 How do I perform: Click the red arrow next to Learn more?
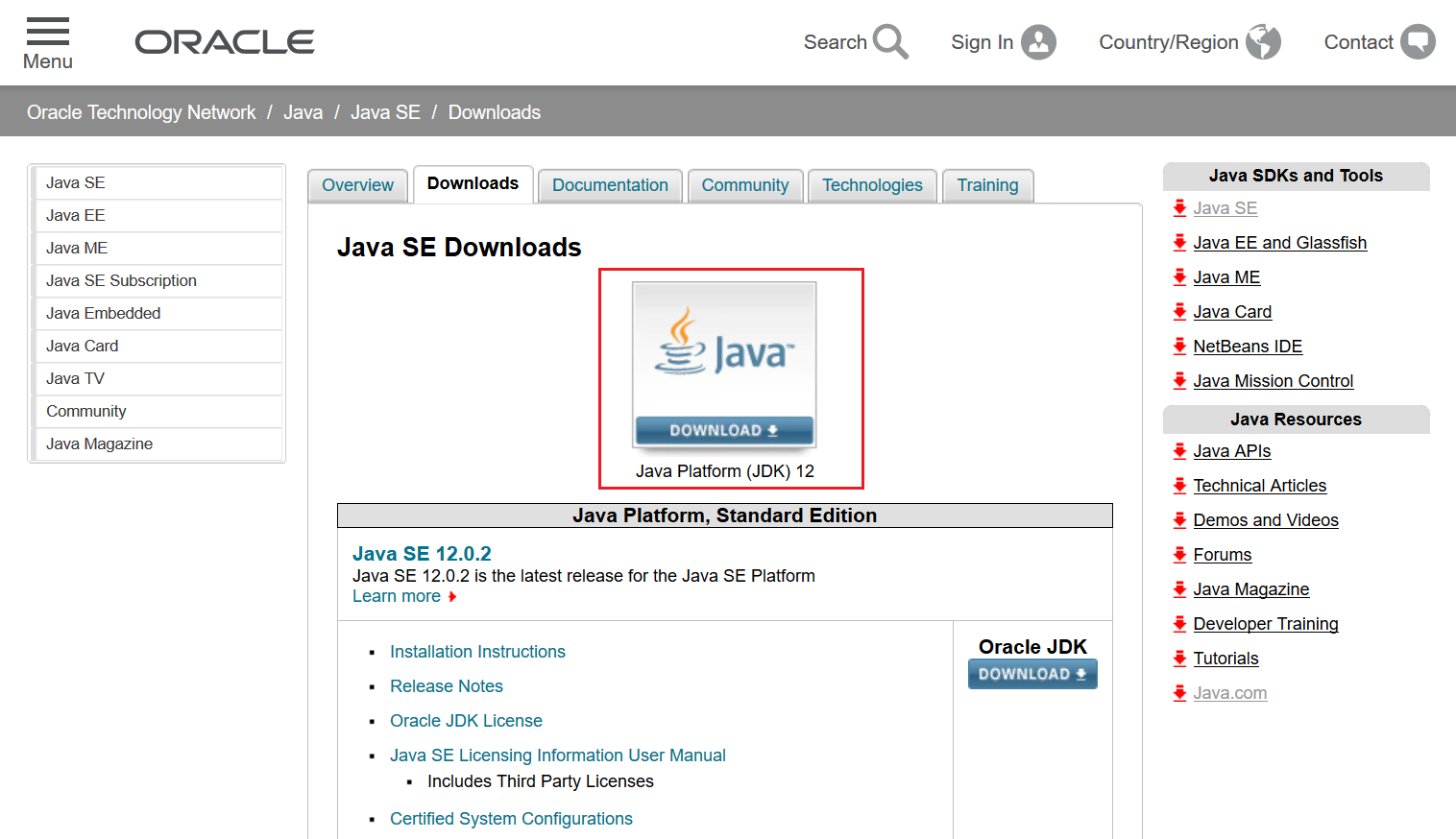pyautogui.click(x=452, y=597)
